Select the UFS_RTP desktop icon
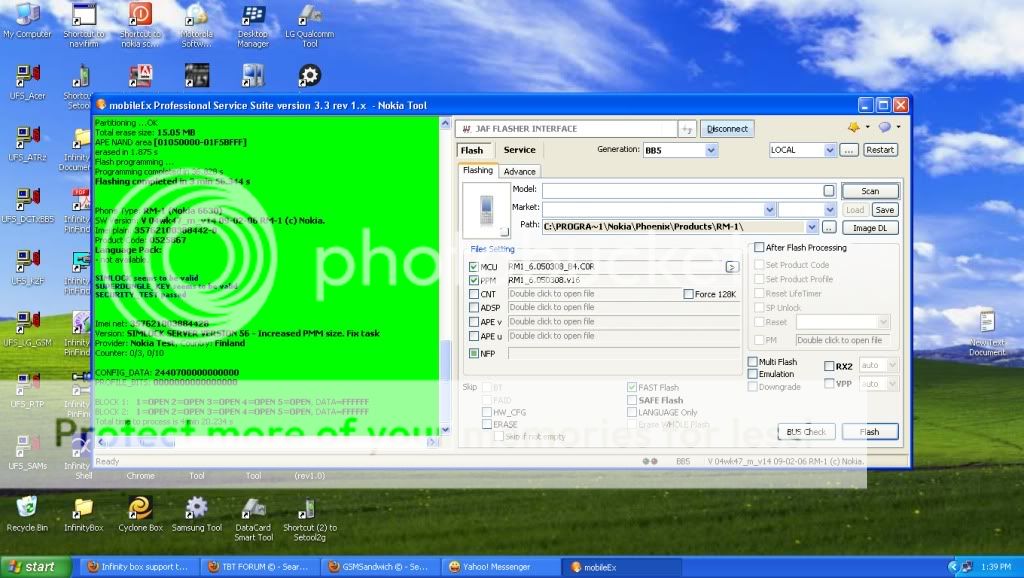 pyautogui.click(x=27, y=391)
